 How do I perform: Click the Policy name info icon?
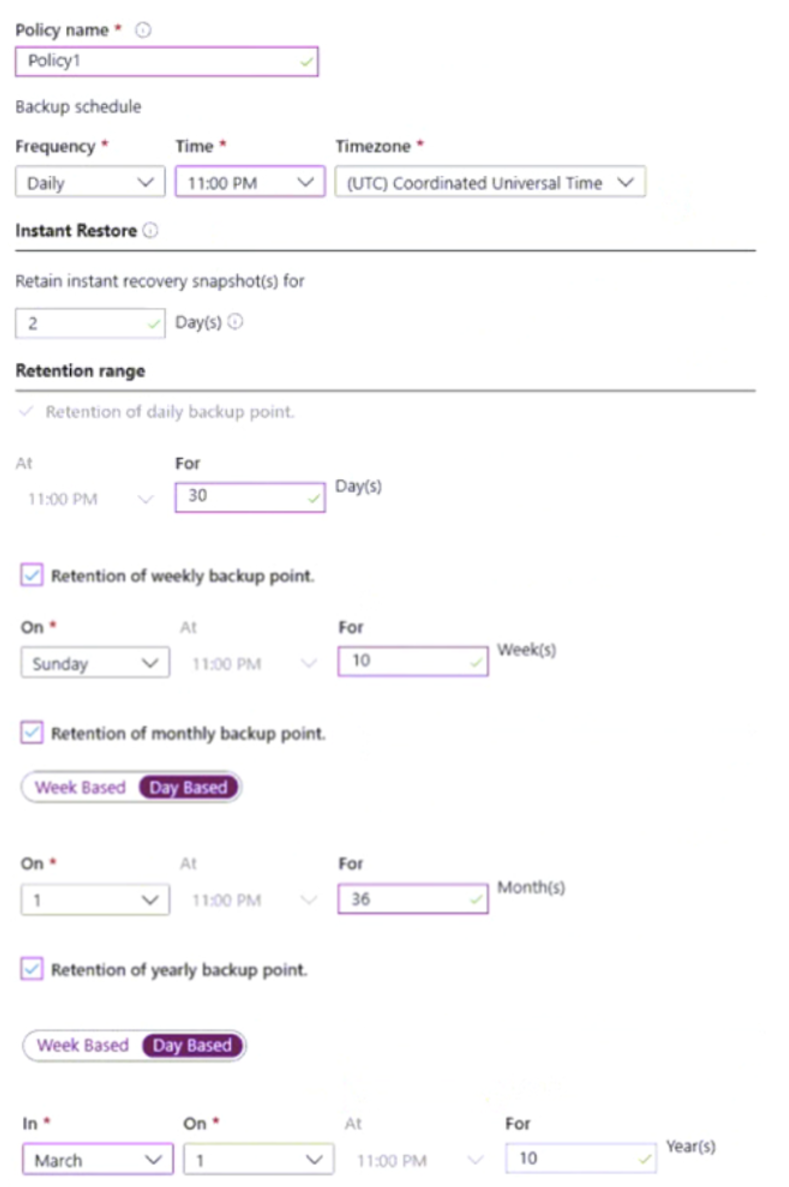[143, 29]
